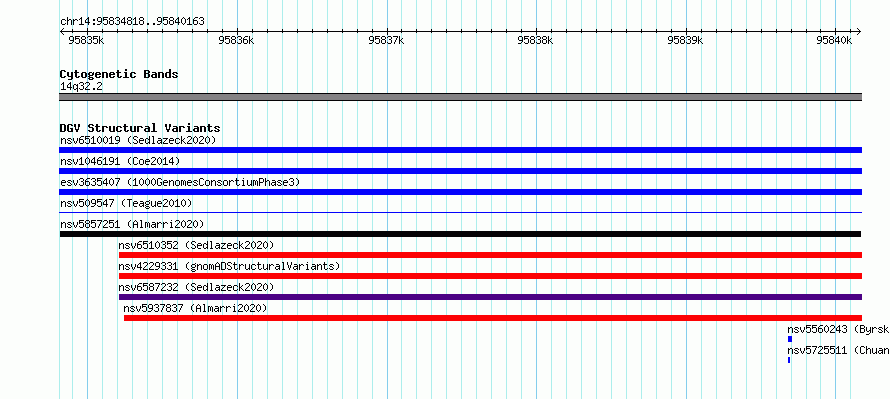The image size is (890, 399).
Task: Click the DGV Structural Variants track title
Action: [140, 128]
